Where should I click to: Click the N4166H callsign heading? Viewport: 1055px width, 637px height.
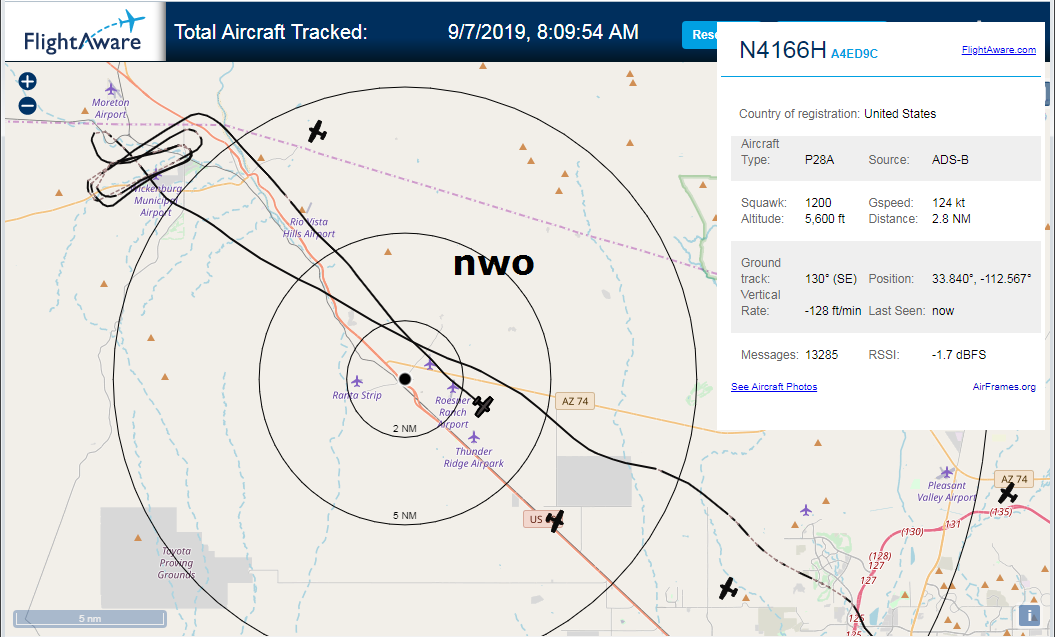[x=783, y=50]
